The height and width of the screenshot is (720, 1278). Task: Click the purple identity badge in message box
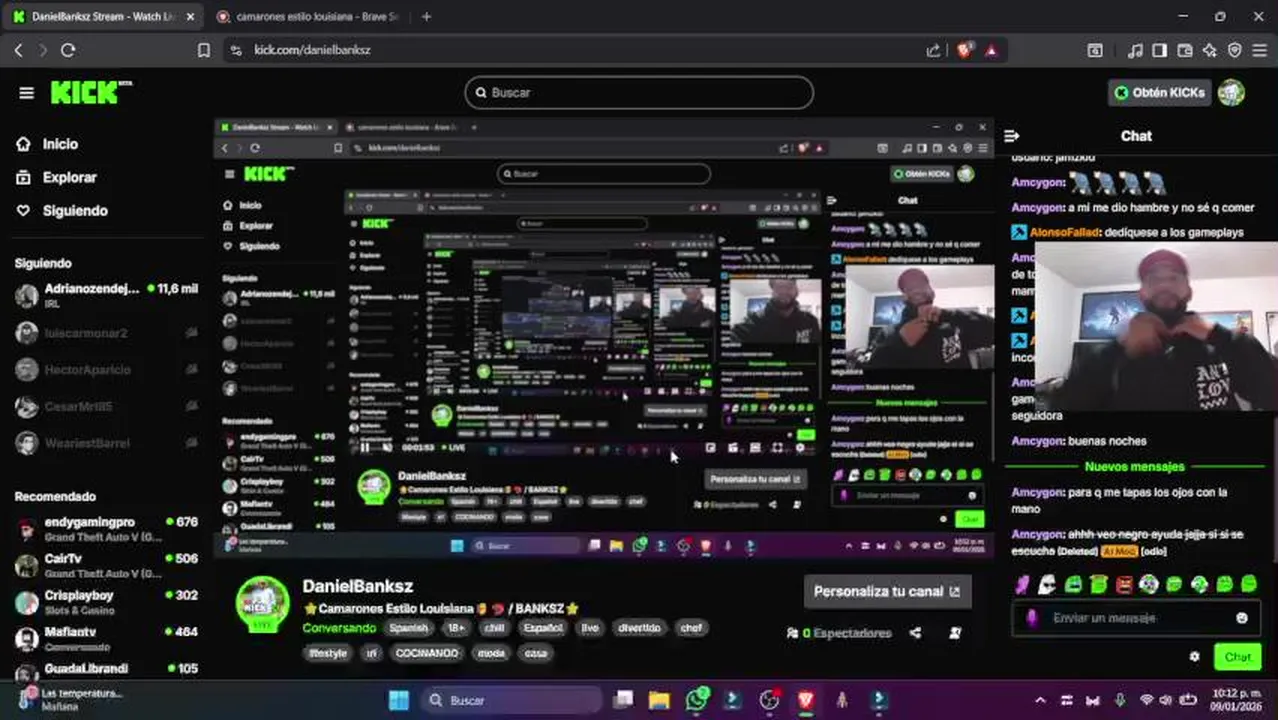[1032, 618]
